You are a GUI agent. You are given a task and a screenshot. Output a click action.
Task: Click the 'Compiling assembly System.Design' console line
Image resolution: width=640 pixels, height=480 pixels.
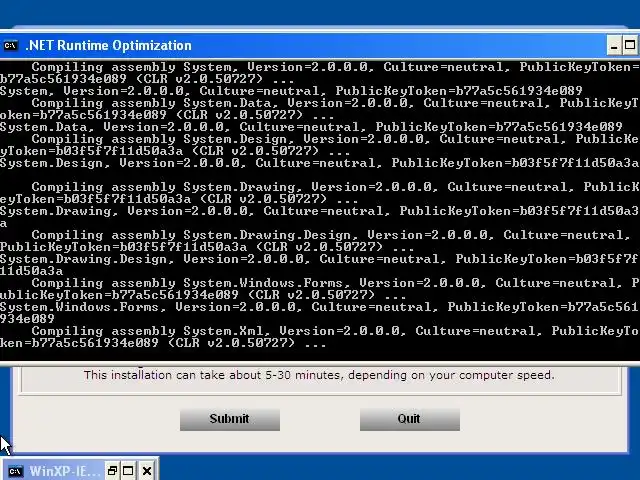coord(335,139)
